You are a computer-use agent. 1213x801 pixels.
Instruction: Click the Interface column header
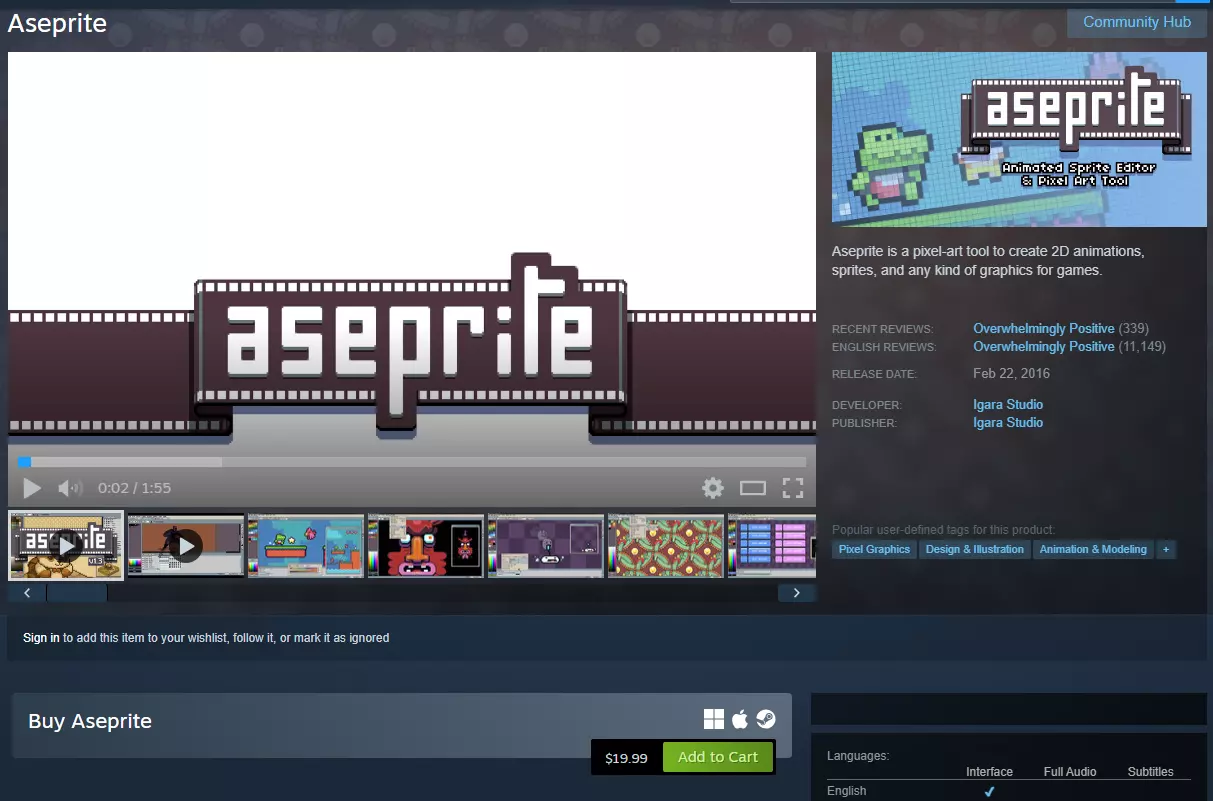tap(989, 771)
